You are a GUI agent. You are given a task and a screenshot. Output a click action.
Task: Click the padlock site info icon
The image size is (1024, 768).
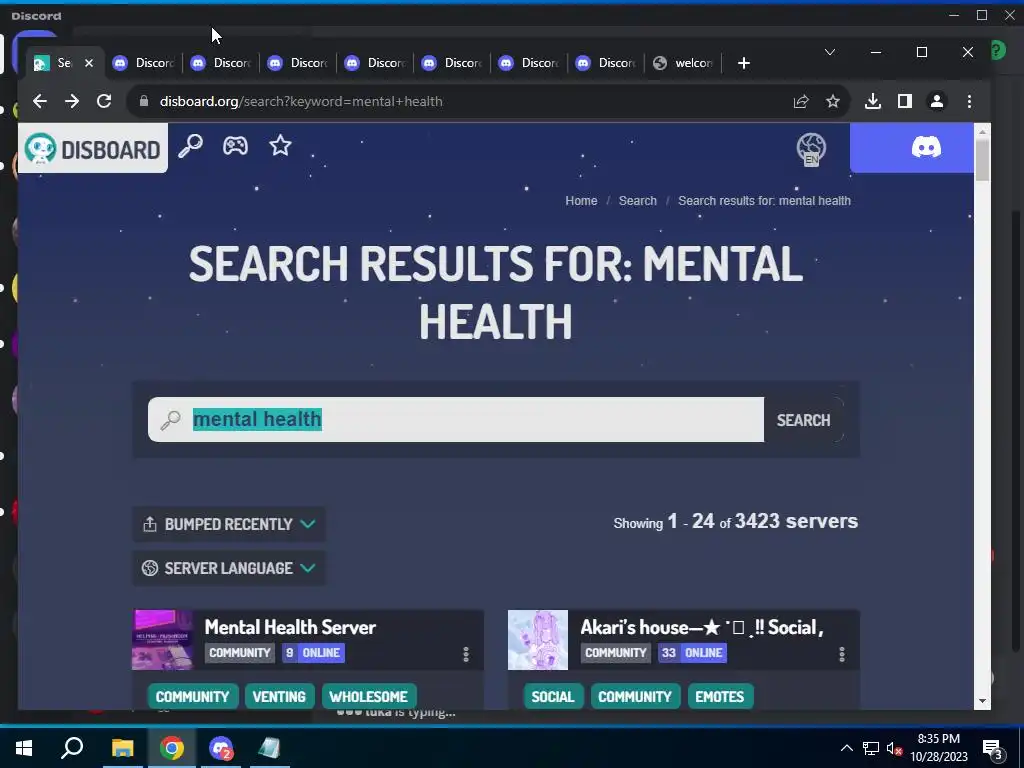[144, 101]
